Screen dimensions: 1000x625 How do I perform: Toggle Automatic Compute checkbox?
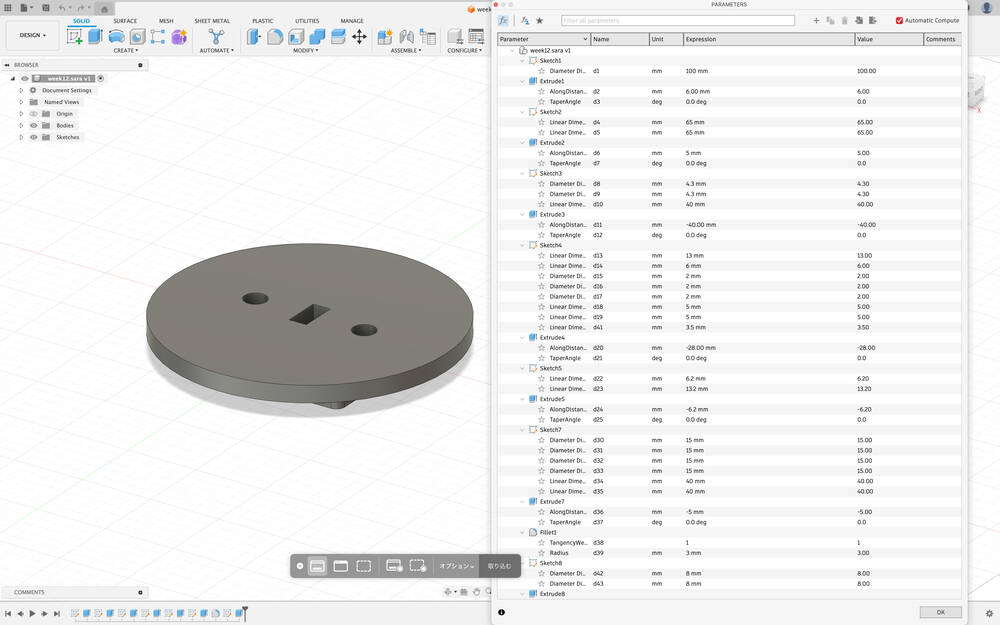[x=899, y=20]
